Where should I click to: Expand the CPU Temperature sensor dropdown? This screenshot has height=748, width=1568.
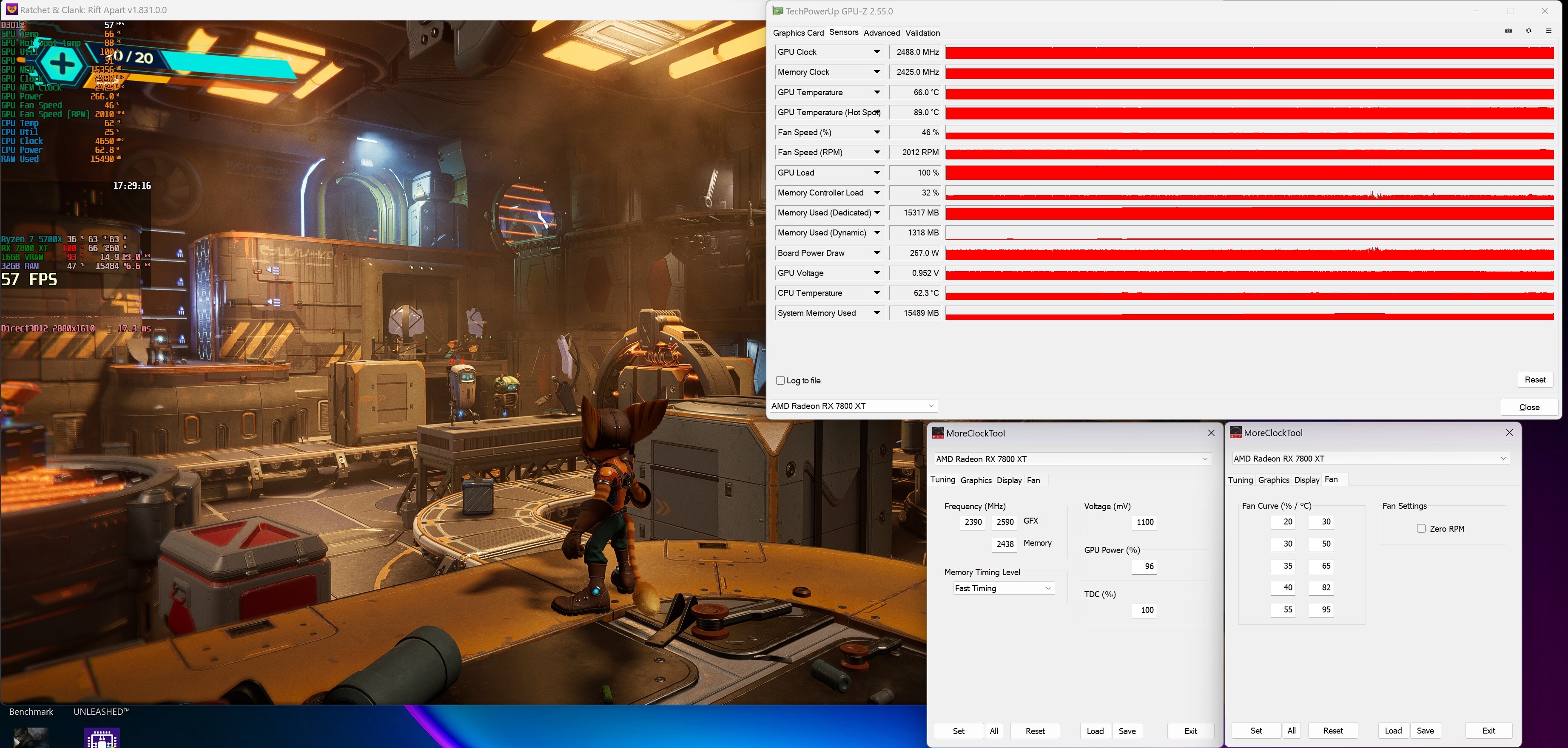(x=877, y=293)
